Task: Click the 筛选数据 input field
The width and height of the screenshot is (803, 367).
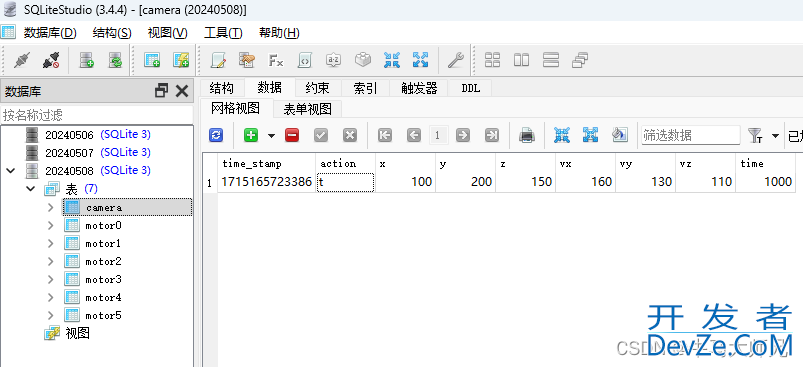Action: [690, 135]
